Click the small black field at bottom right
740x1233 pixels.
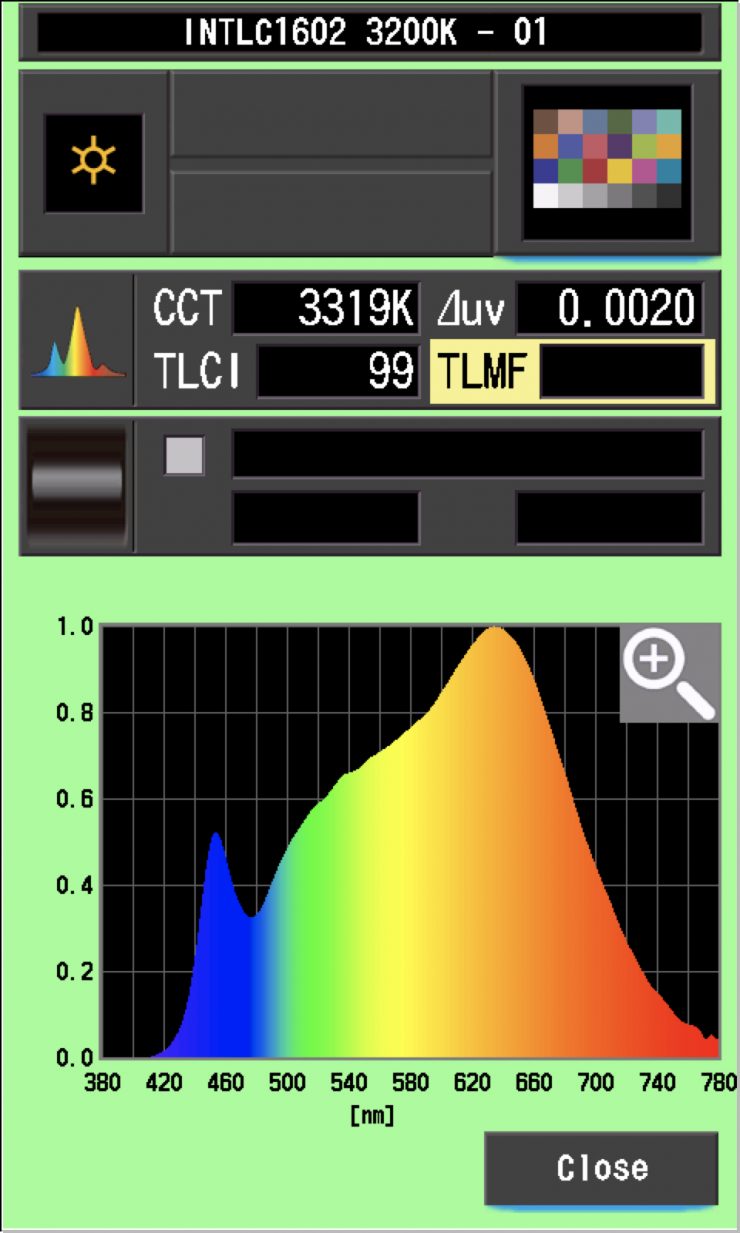click(x=609, y=518)
